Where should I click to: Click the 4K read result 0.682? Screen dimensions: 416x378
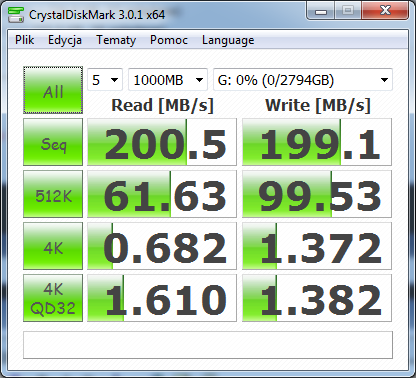pyautogui.click(x=162, y=246)
